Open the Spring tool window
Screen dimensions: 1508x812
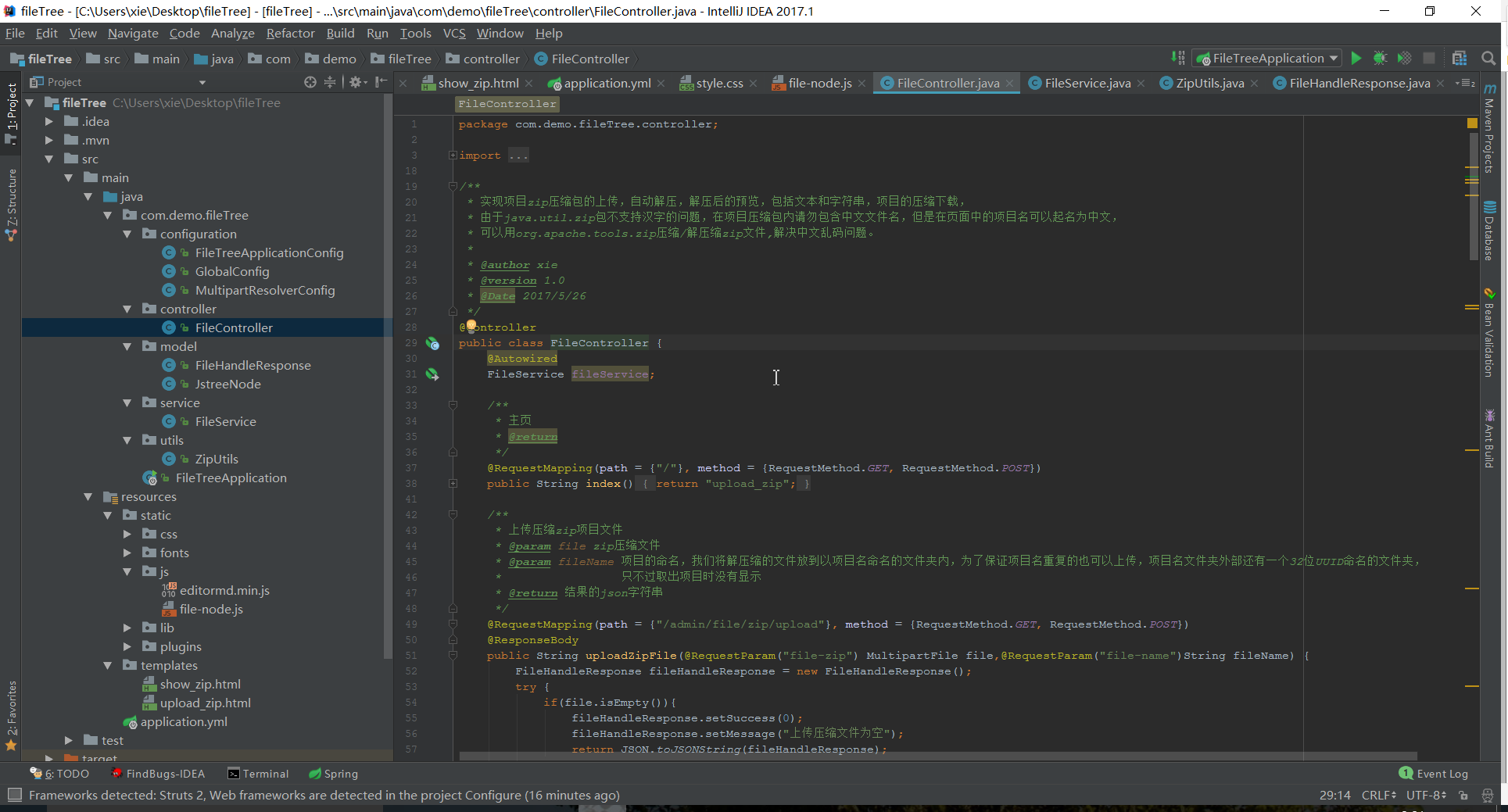click(333, 774)
